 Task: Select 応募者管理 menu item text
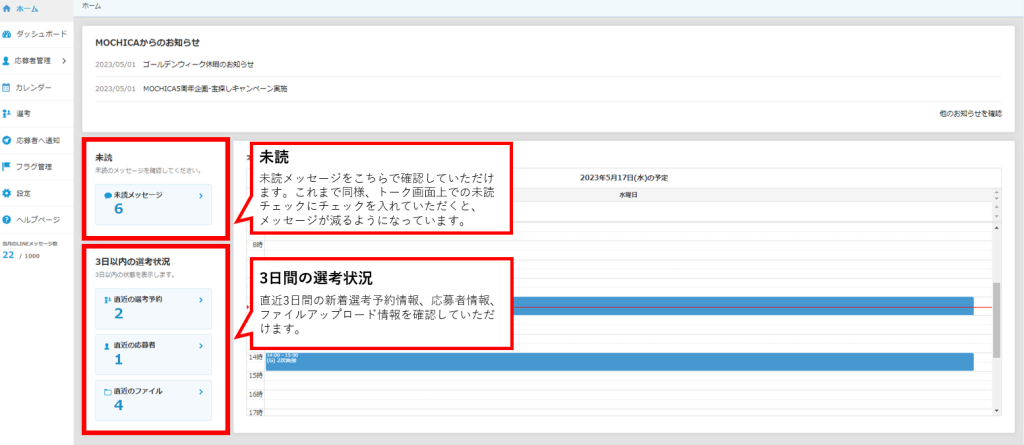[36, 61]
